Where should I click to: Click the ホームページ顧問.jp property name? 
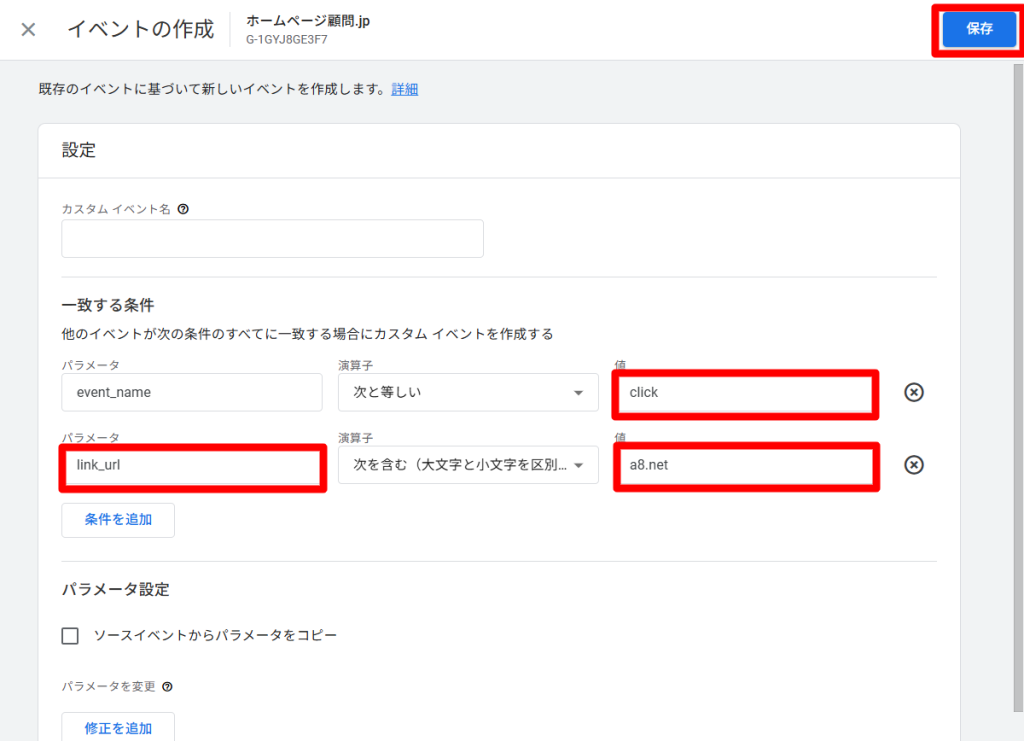[x=307, y=21]
